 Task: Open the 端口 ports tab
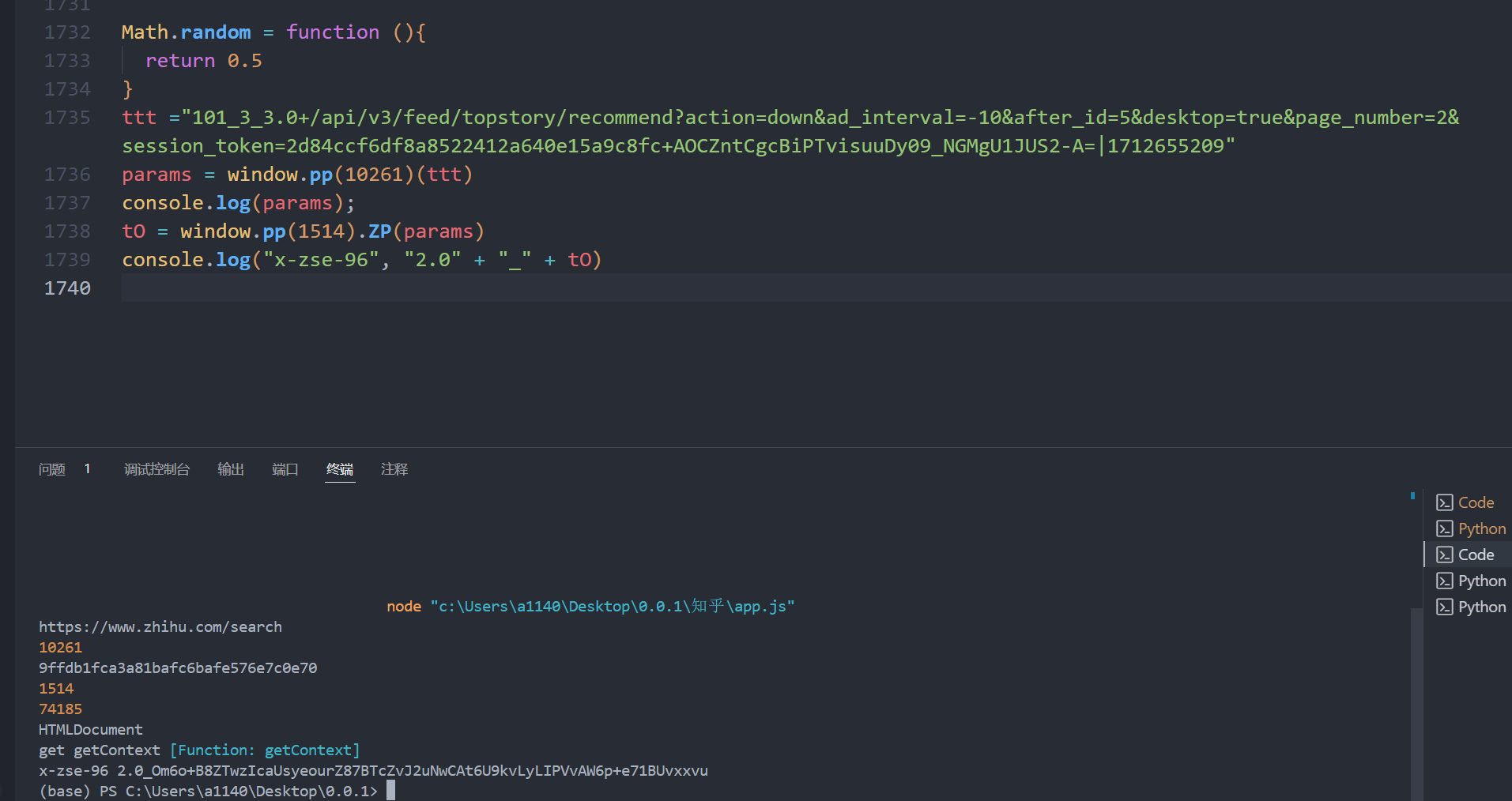pyautogui.click(x=285, y=469)
